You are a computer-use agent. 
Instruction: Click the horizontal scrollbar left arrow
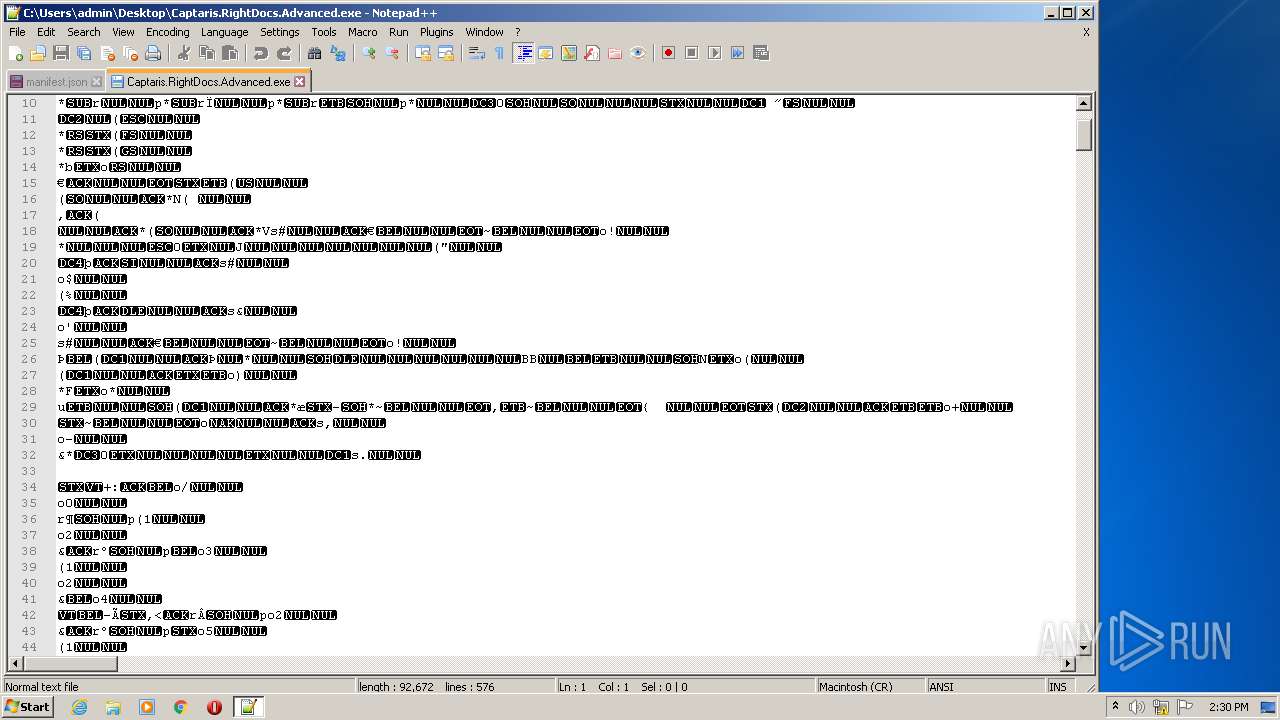(x=15, y=663)
